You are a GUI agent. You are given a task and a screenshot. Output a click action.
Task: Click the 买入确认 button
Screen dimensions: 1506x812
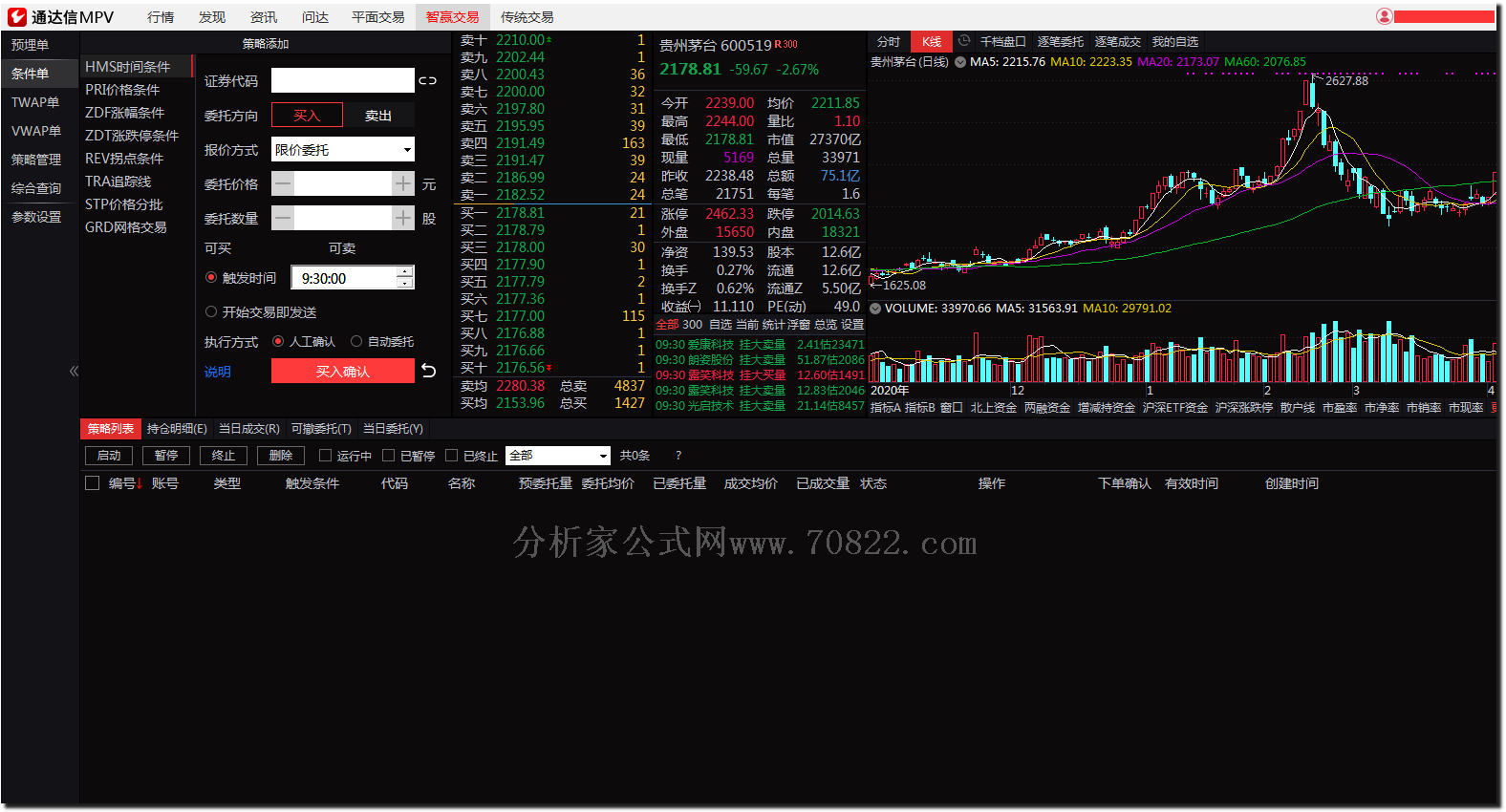pos(343,371)
